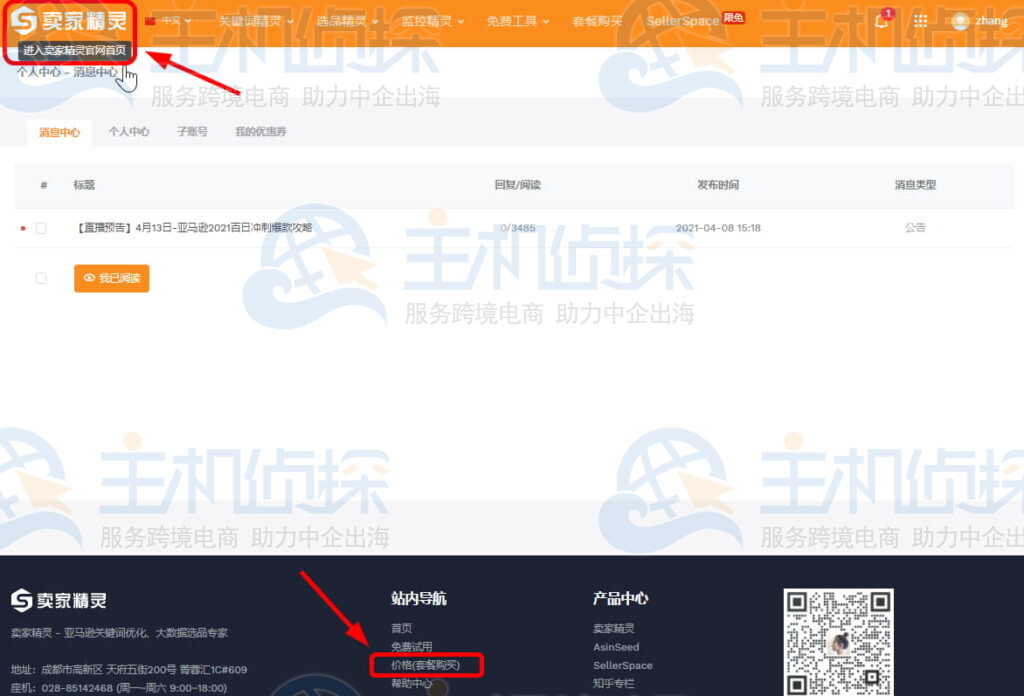This screenshot has height=696, width=1024.
Task: Expand the 监控精灵 dropdown menu
Action: (432, 21)
